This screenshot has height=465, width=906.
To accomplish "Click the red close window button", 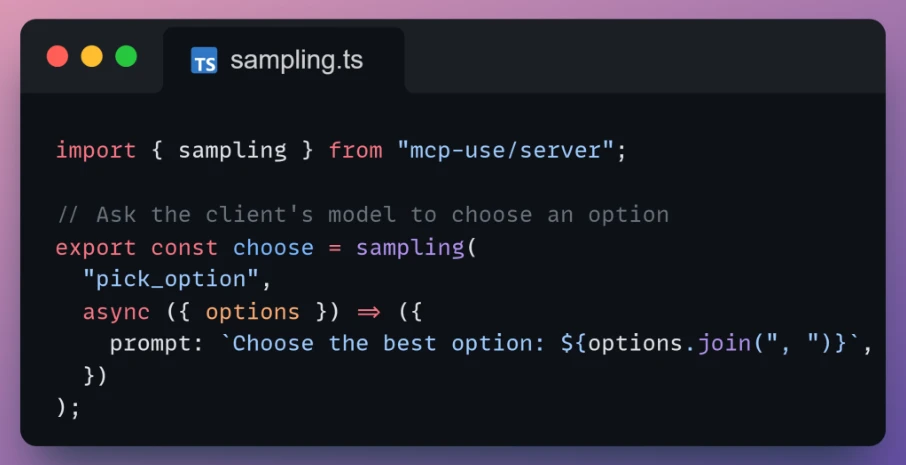I will click(x=57, y=57).
